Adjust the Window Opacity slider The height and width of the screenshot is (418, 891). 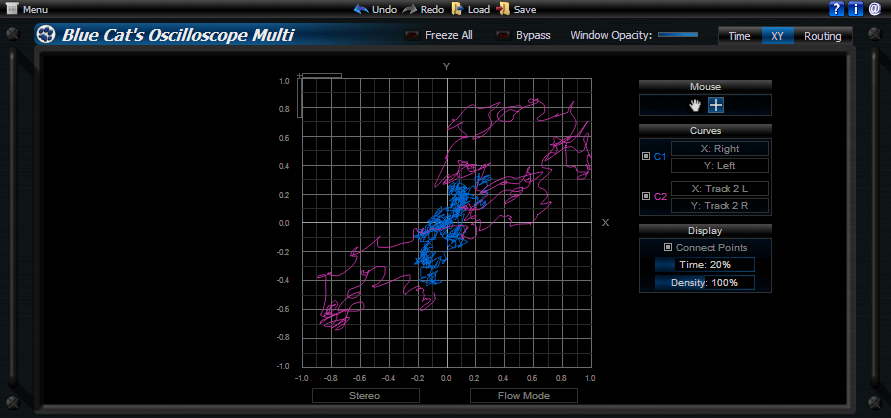click(678, 35)
